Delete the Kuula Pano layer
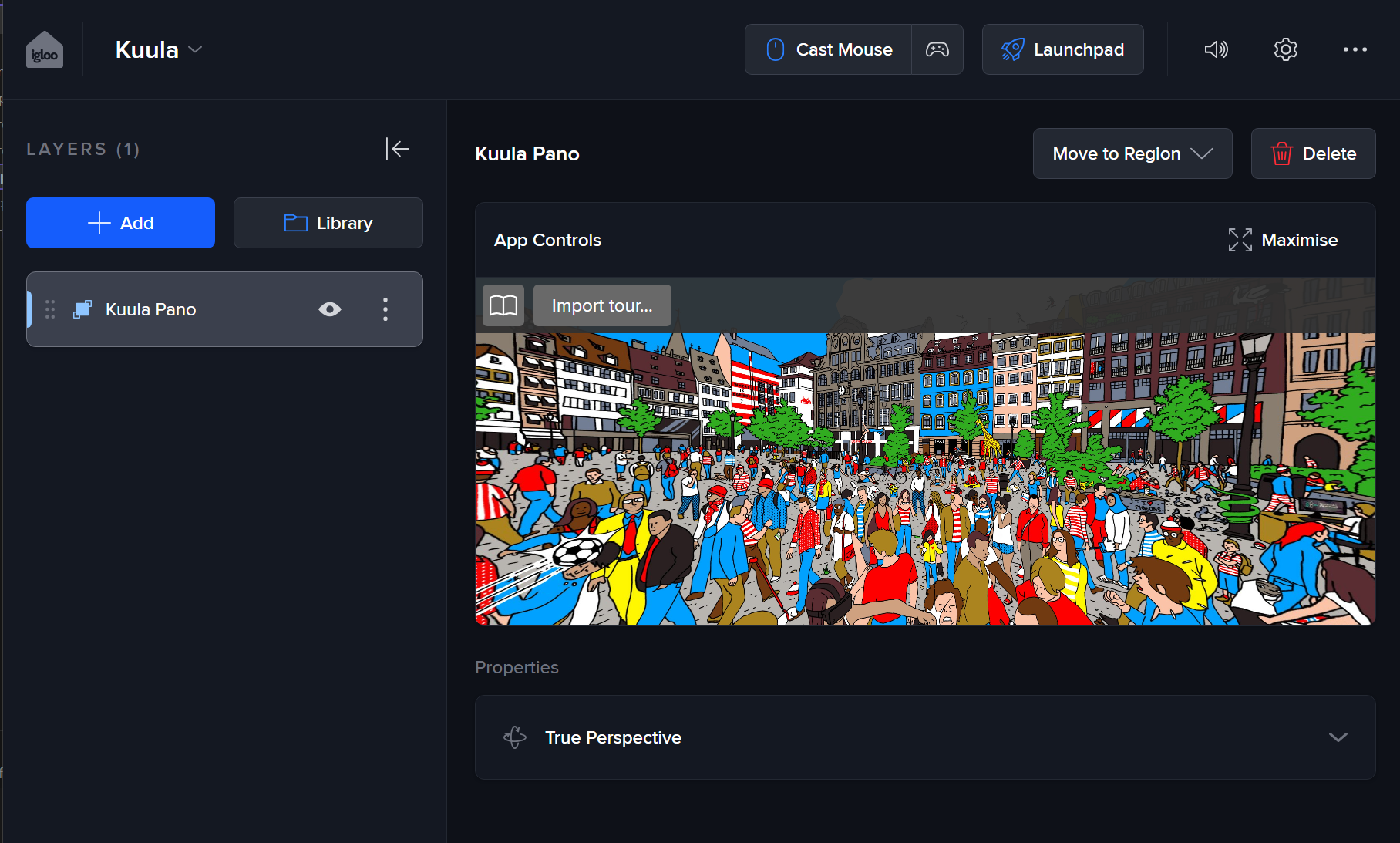 click(x=1313, y=153)
